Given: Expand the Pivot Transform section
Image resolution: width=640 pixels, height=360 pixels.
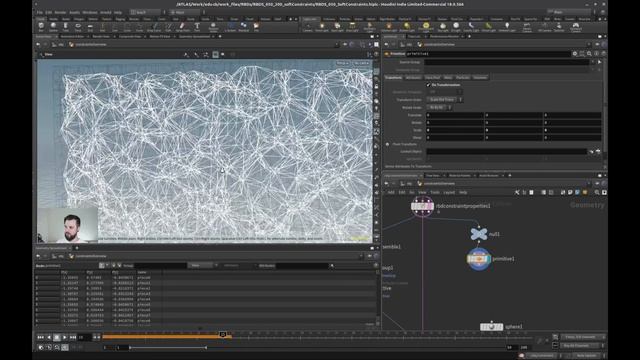Looking at the screenshot, I should [x=387, y=144].
